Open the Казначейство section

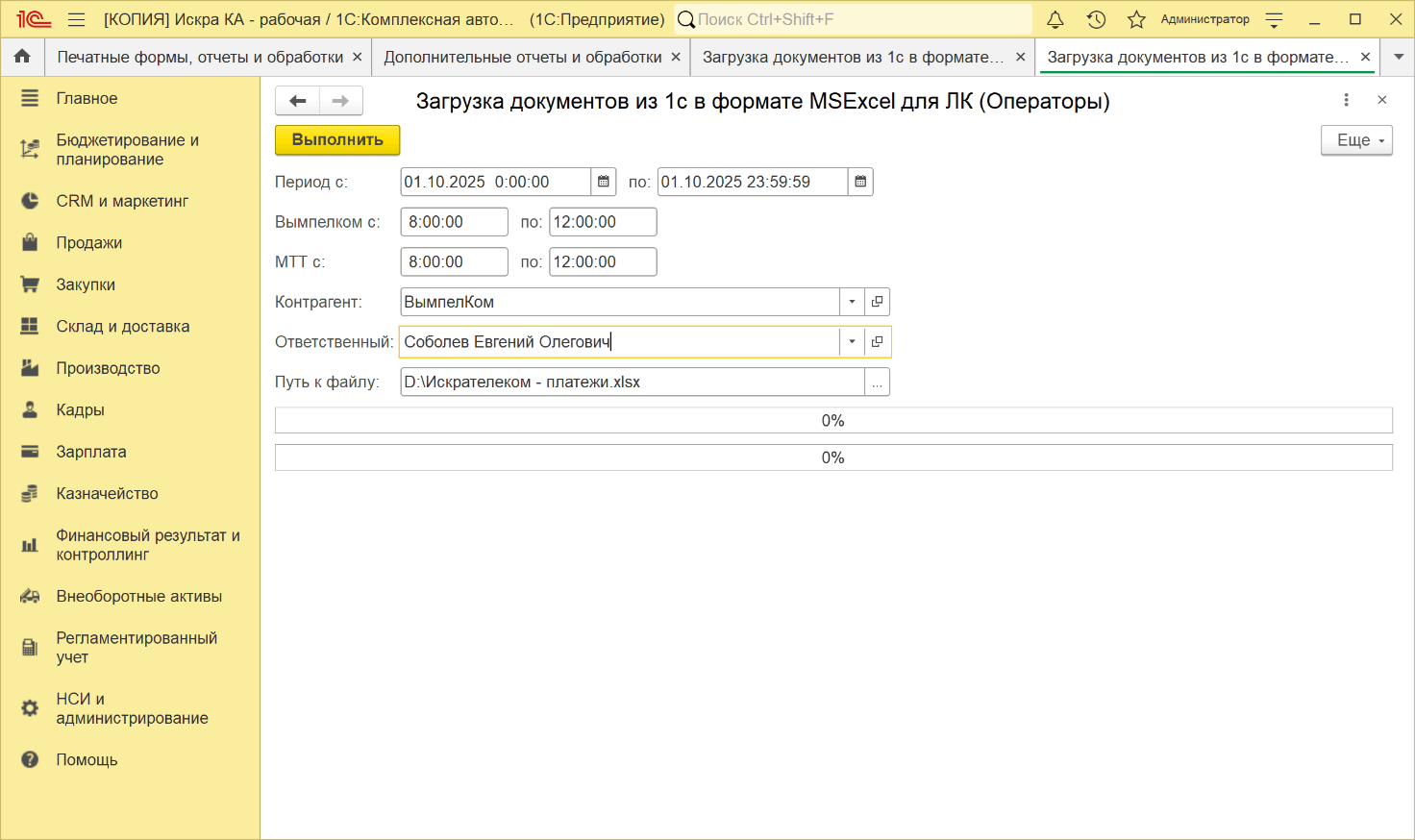(107, 493)
